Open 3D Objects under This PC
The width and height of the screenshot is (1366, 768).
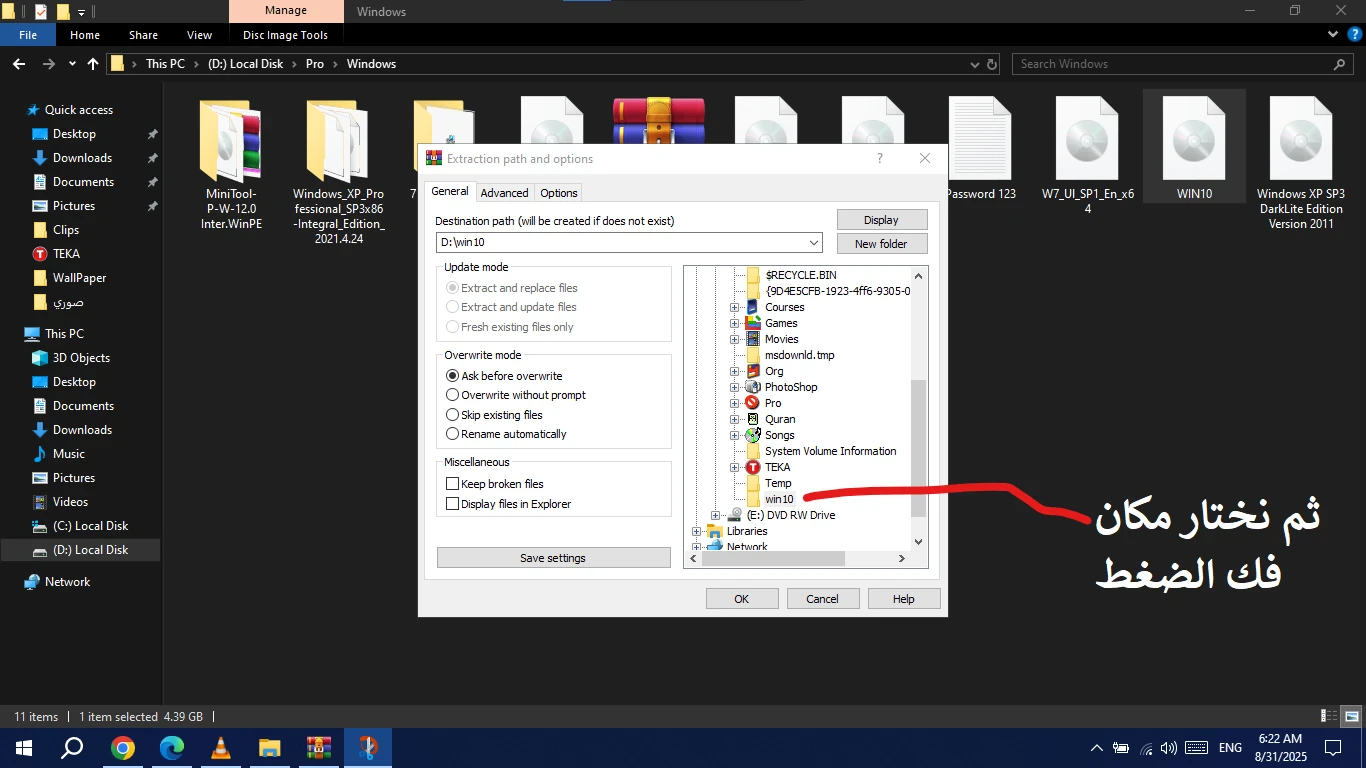[81, 358]
